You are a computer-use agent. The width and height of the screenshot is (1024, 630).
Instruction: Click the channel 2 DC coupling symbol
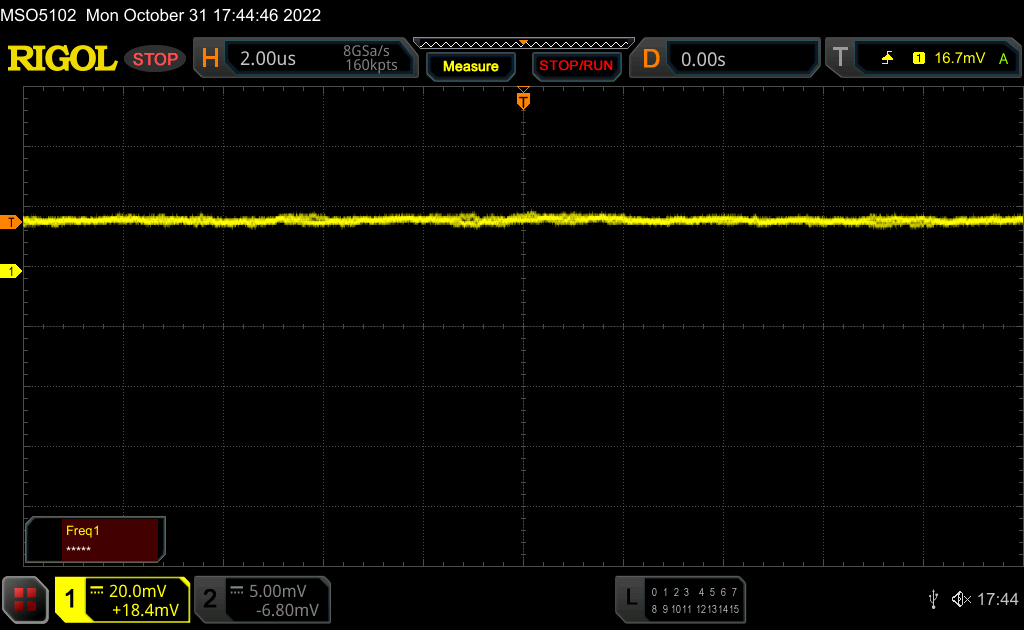pyautogui.click(x=236, y=591)
